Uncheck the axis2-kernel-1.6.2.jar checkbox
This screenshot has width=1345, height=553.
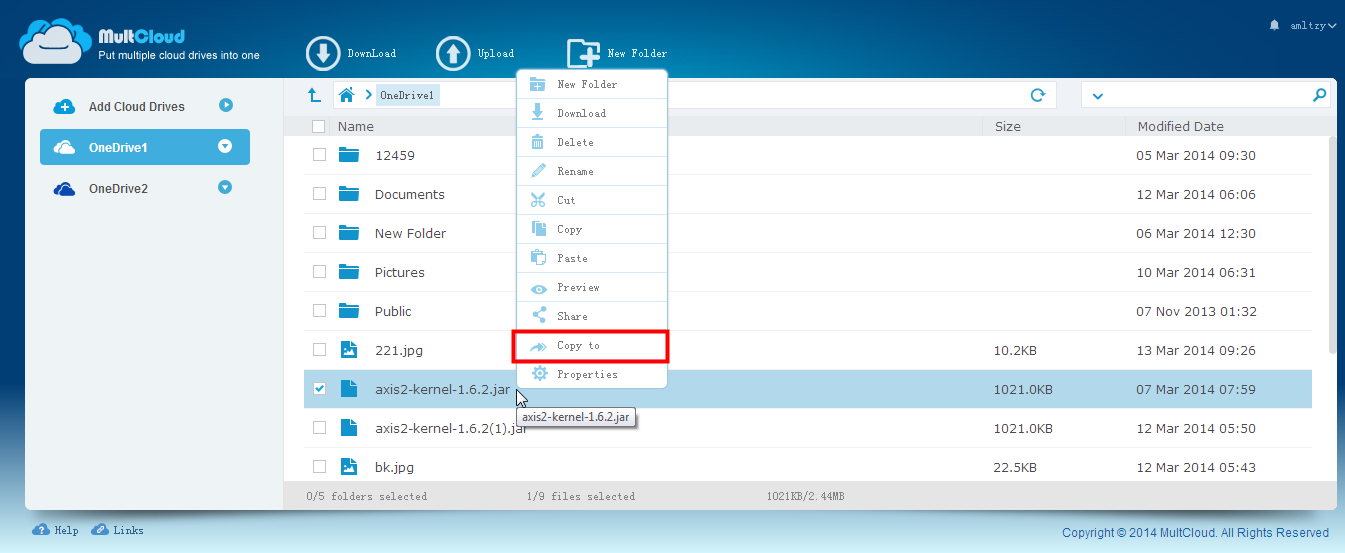pyautogui.click(x=319, y=389)
